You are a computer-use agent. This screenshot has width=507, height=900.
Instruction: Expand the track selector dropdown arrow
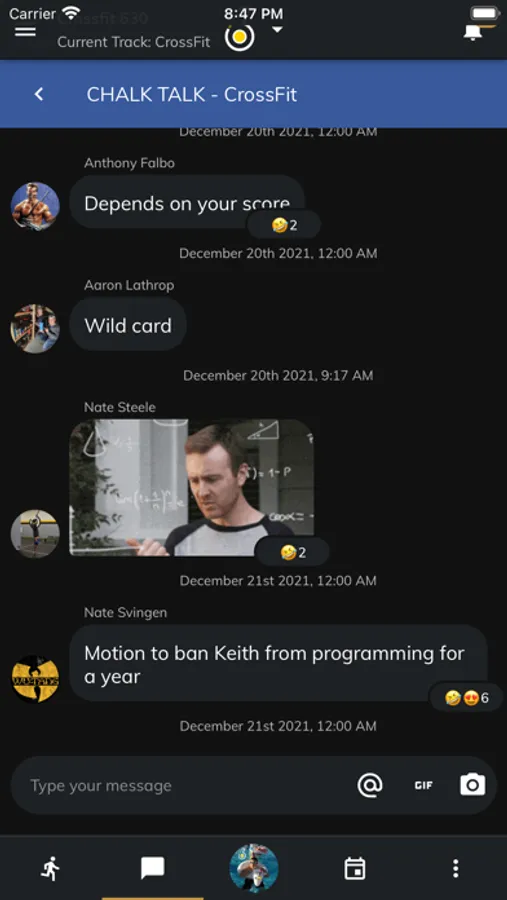pyautogui.click(x=277, y=30)
